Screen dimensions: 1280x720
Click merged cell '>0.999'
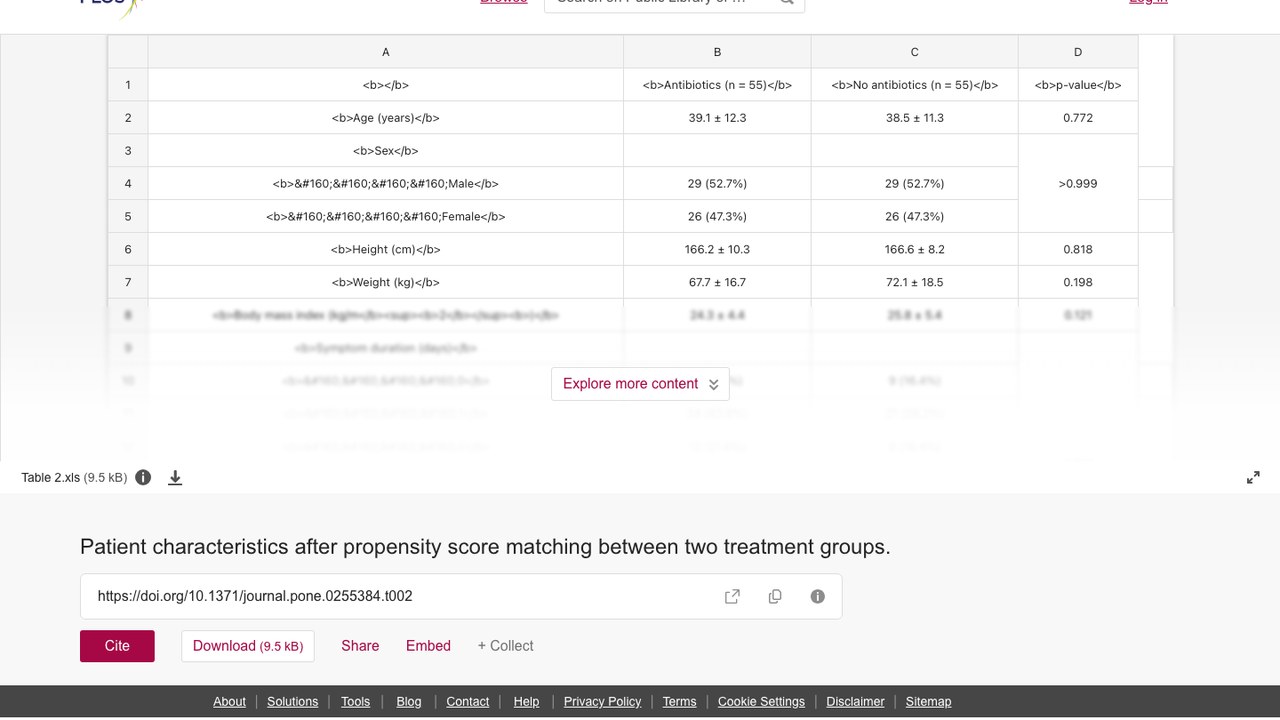1078,184
